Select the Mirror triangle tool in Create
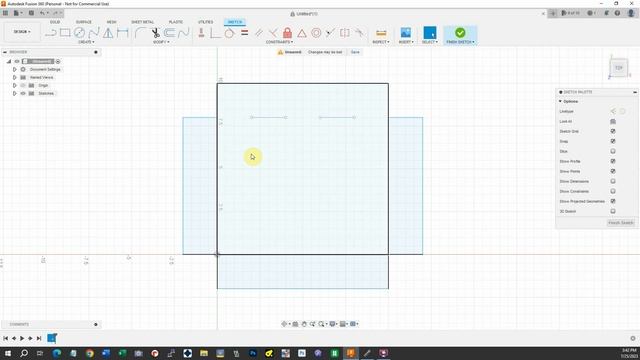Image resolution: width=640 pixels, height=360 pixels. pyautogui.click(x=108, y=33)
